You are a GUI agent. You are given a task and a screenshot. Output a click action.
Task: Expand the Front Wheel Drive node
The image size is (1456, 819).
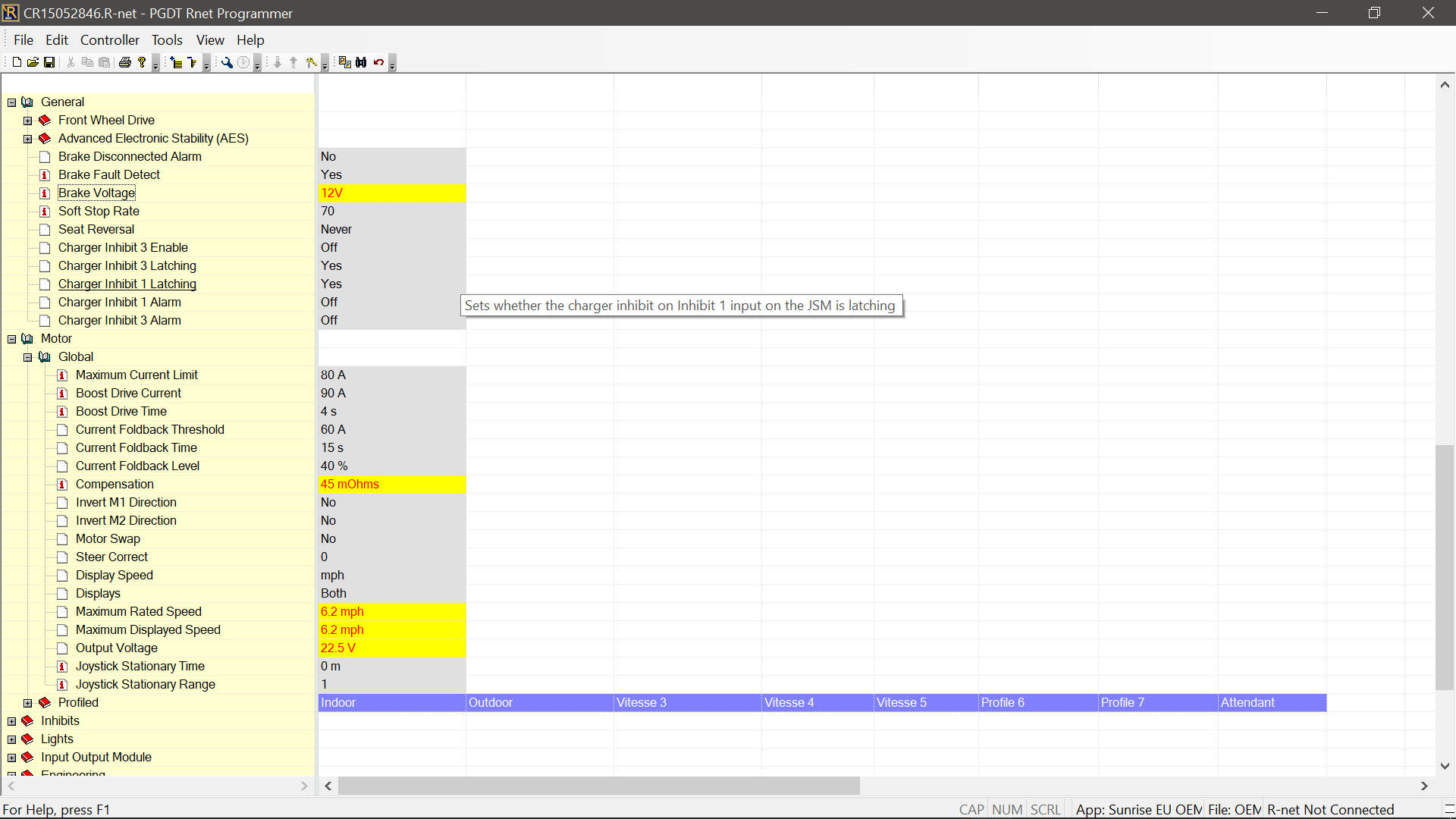click(28, 121)
